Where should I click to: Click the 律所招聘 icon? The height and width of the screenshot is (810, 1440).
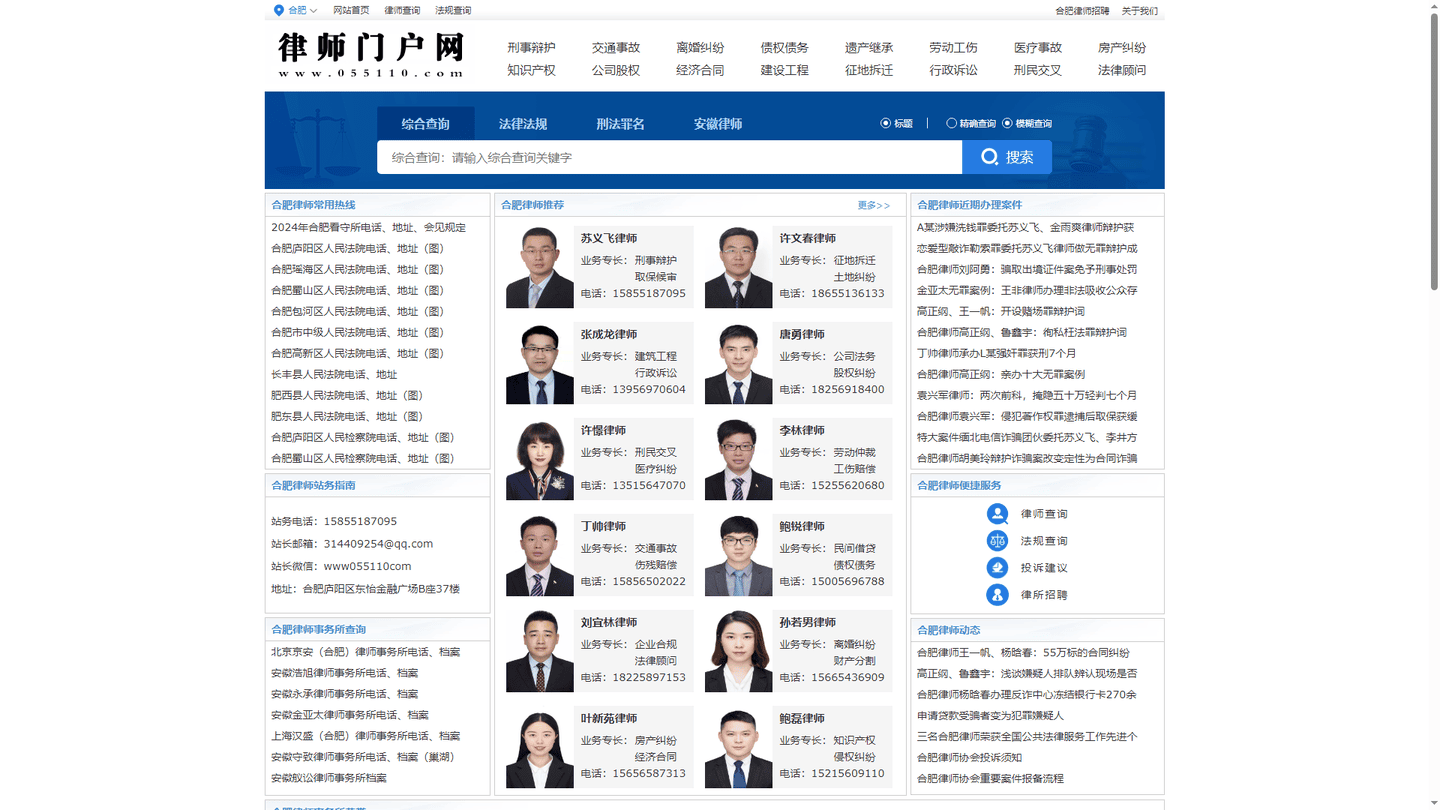click(x=997, y=595)
